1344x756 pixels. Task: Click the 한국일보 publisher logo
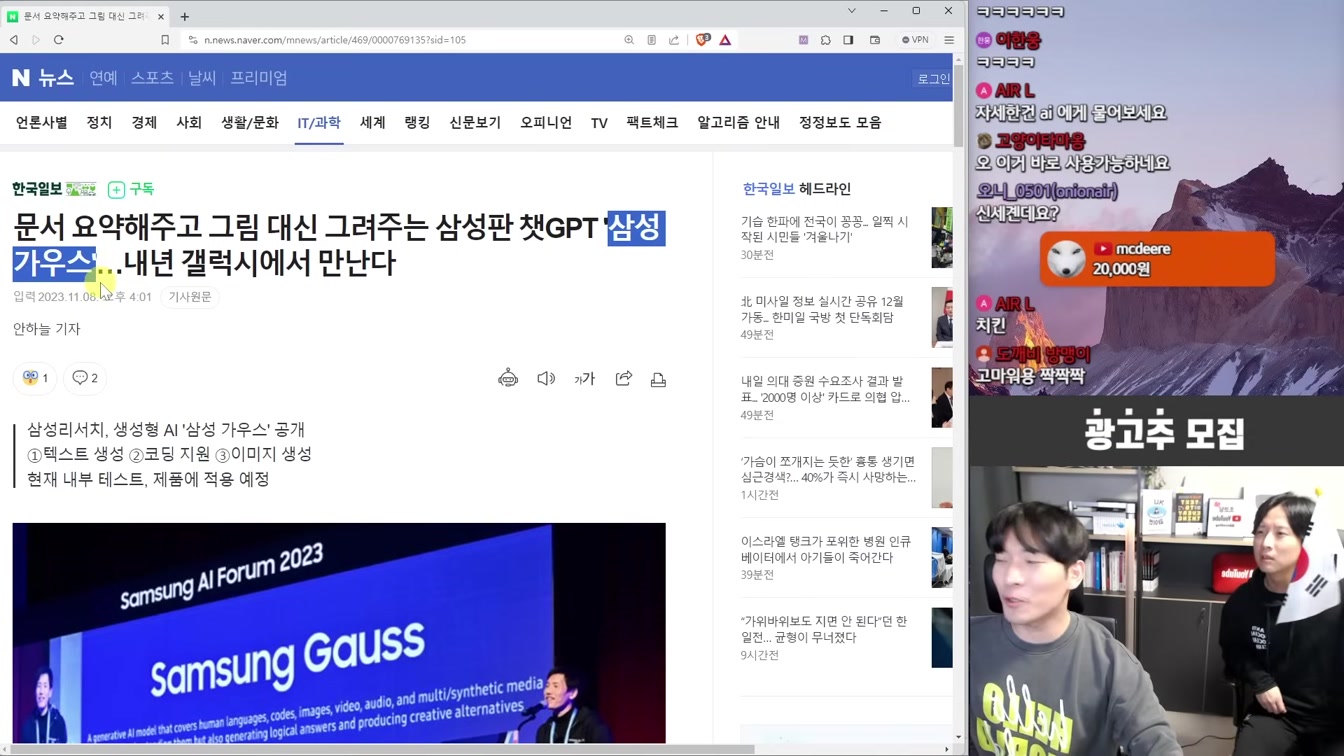pyautogui.click(x=54, y=189)
